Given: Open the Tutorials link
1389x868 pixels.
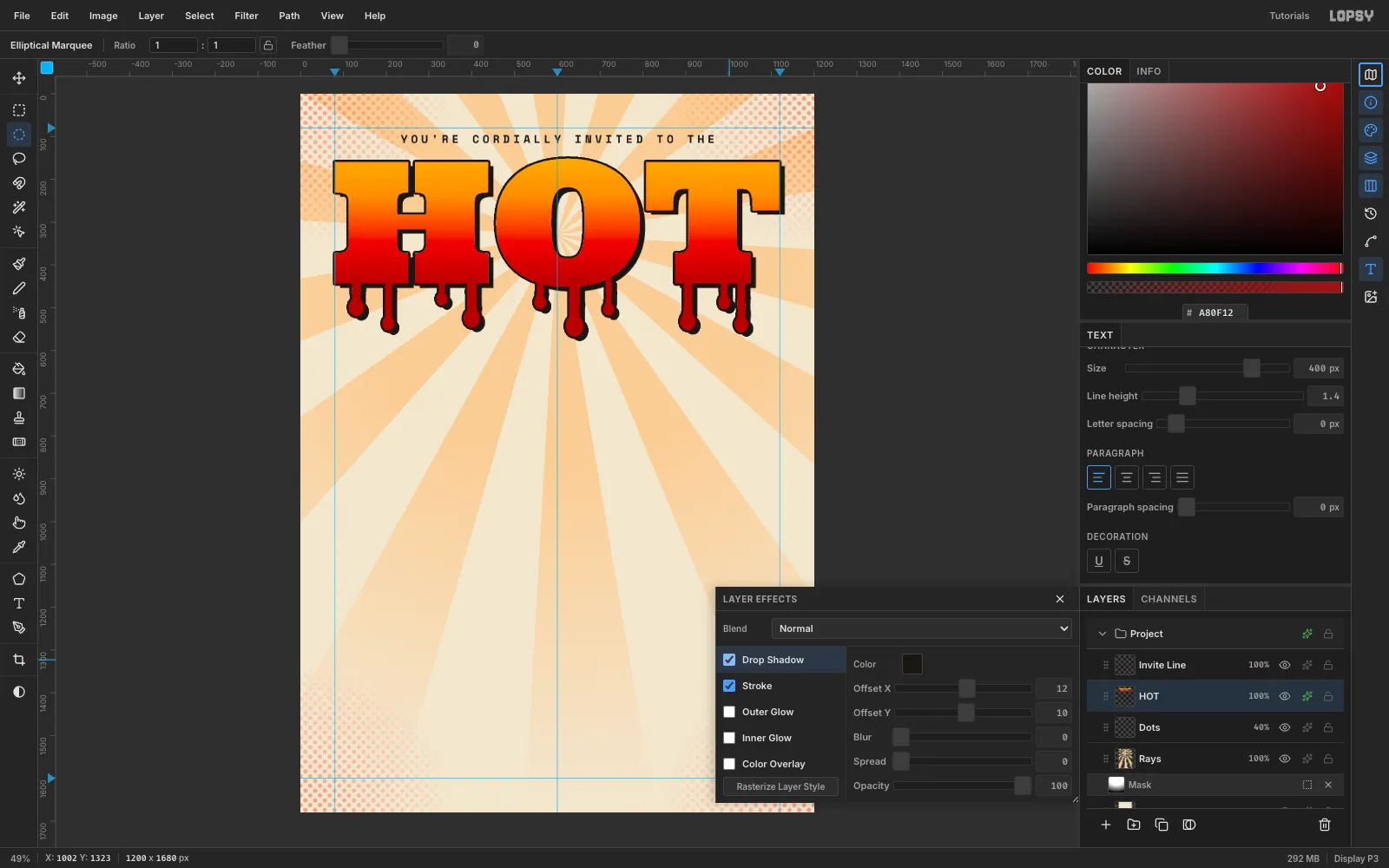Looking at the screenshot, I should point(1289,16).
